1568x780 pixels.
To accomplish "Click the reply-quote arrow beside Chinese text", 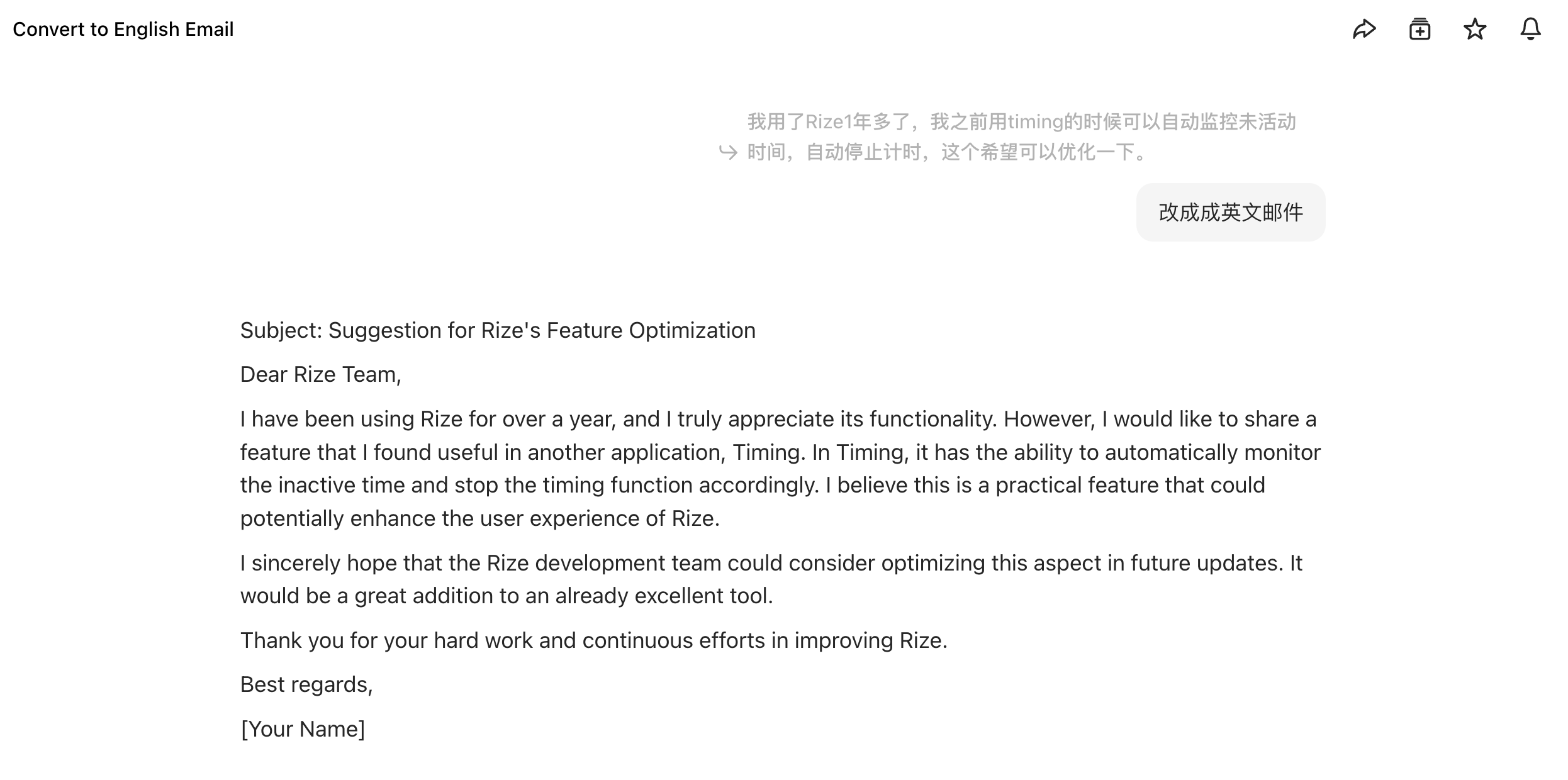I will click(x=728, y=152).
